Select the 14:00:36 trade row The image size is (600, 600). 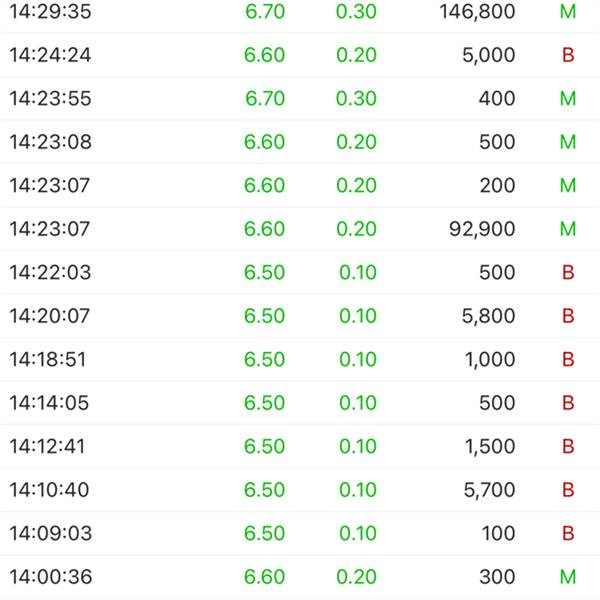tap(300, 577)
